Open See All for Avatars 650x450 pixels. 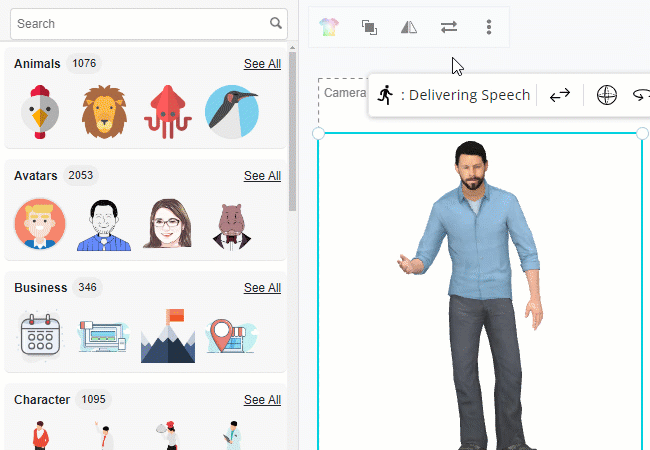pos(262,176)
